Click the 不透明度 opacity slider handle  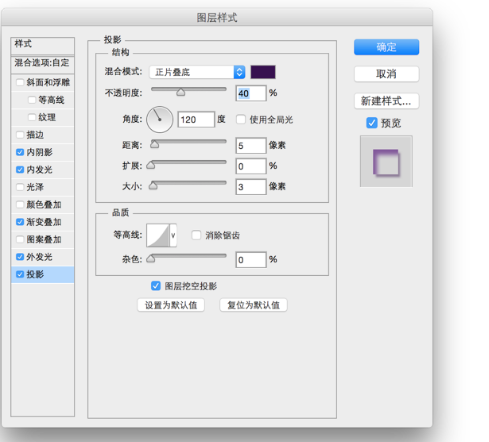tap(181, 92)
